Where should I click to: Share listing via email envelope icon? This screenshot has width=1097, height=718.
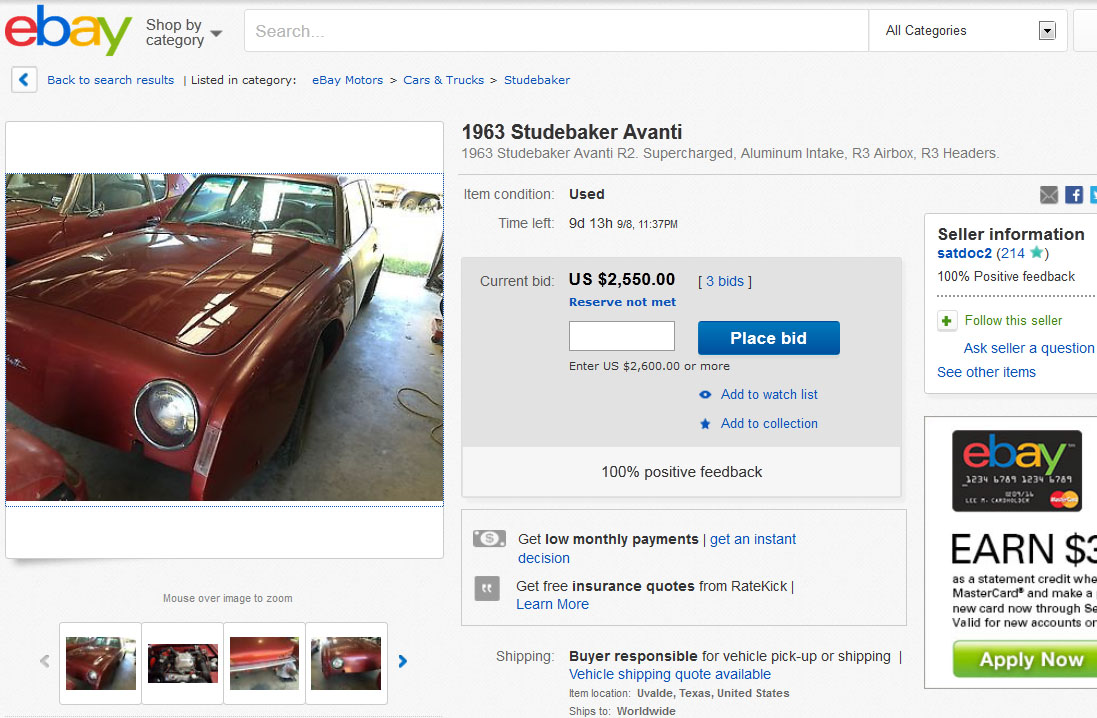point(1048,195)
